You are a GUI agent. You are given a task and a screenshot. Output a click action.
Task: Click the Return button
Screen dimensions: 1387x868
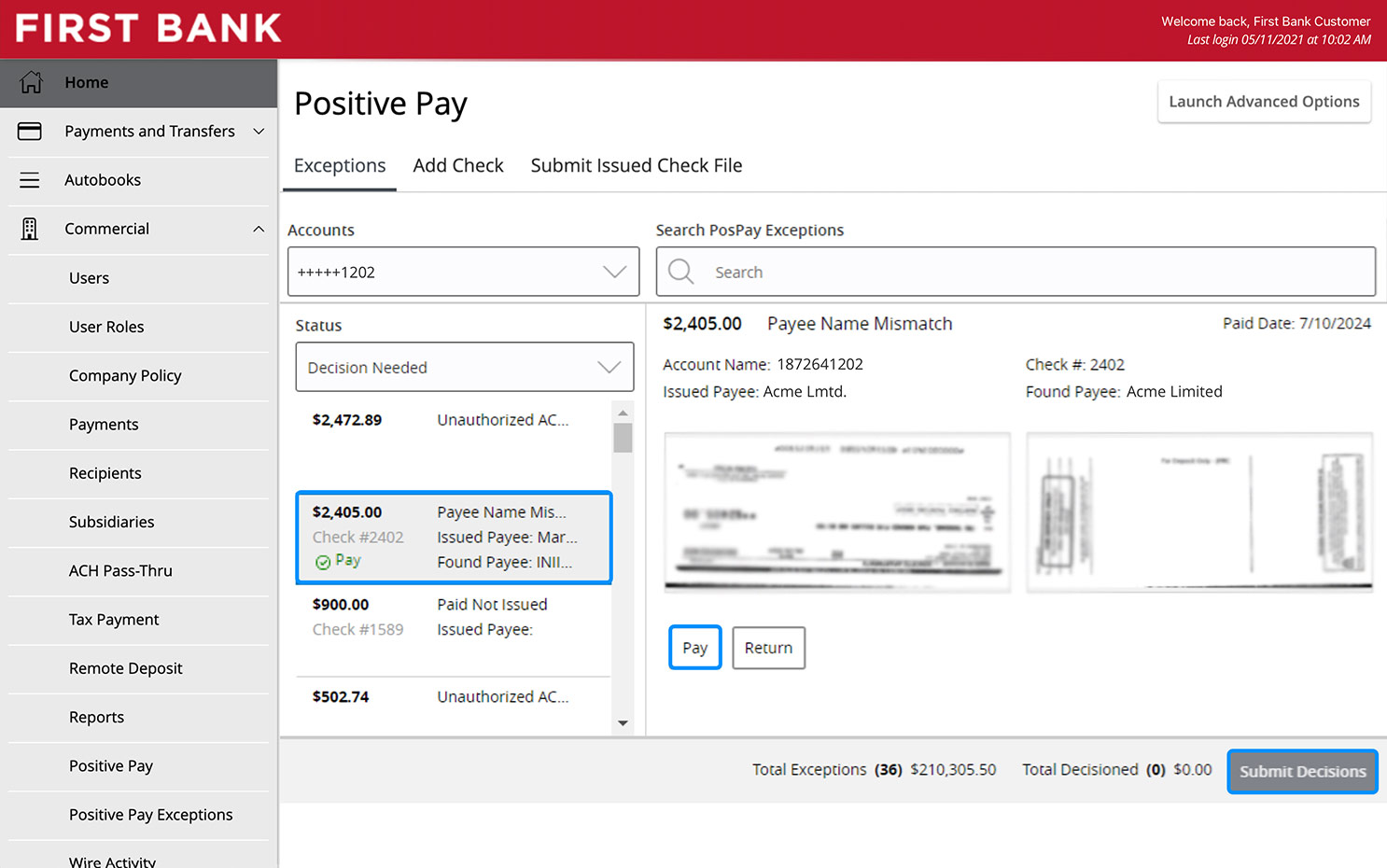click(x=768, y=648)
